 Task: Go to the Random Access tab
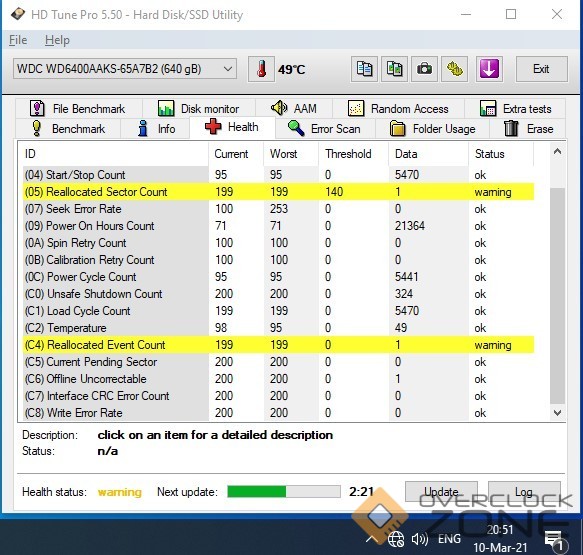pos(398,109)
